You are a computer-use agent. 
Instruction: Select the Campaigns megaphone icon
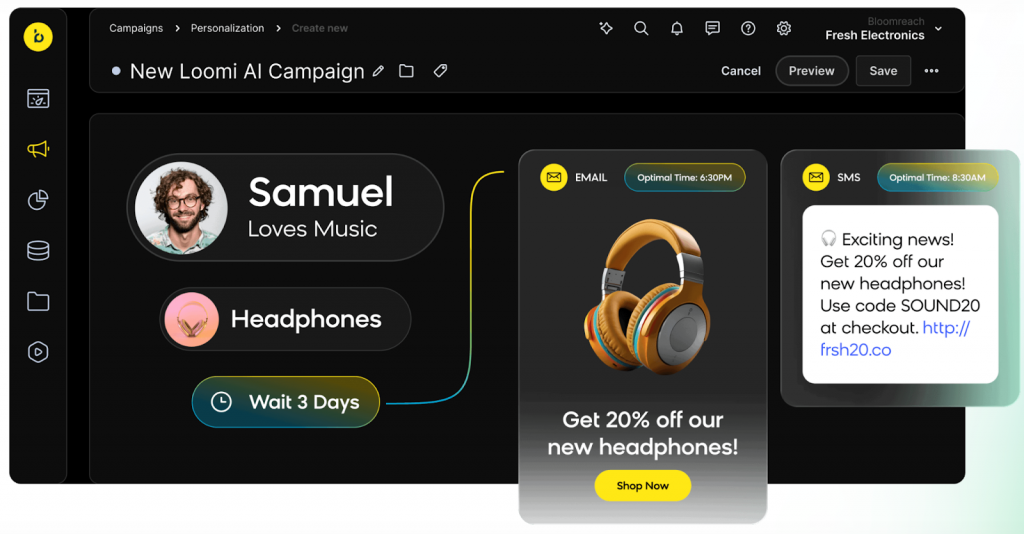point(38,149)
